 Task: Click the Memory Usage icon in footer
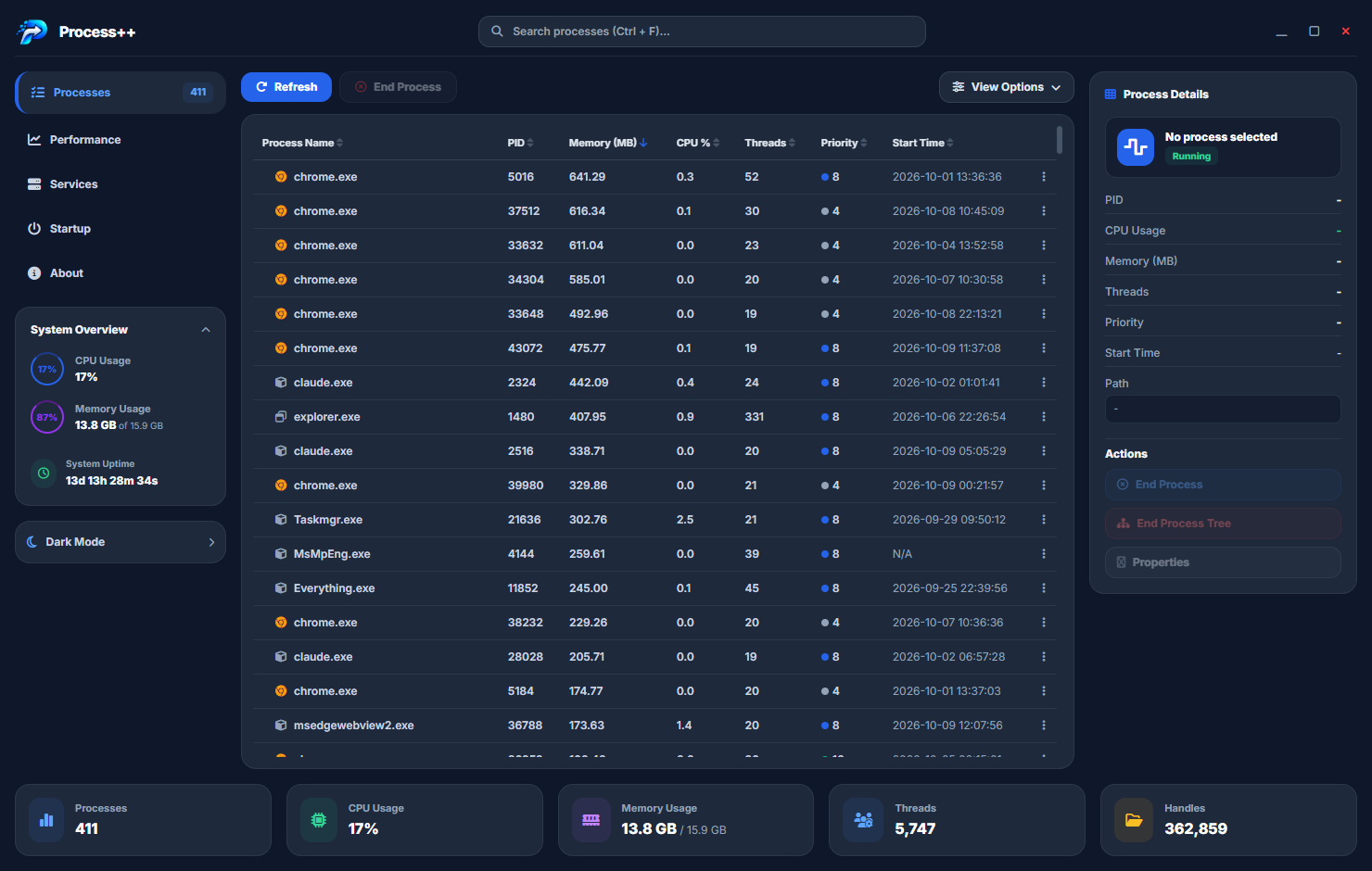(591, 820)
